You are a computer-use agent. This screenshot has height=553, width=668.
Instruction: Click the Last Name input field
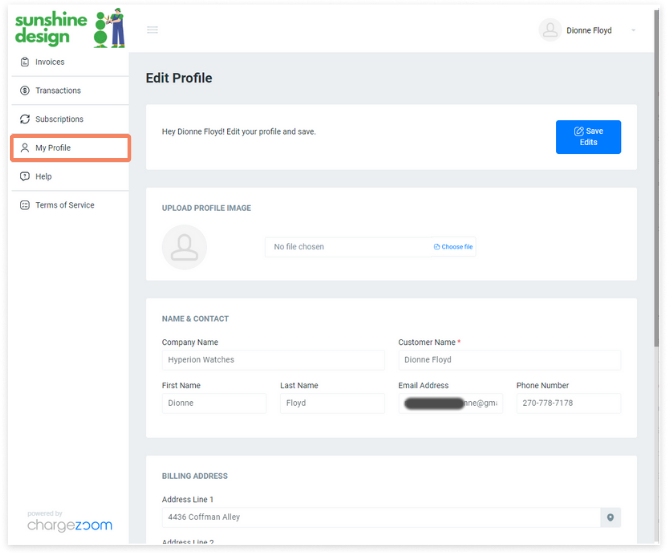click(332, 403)
